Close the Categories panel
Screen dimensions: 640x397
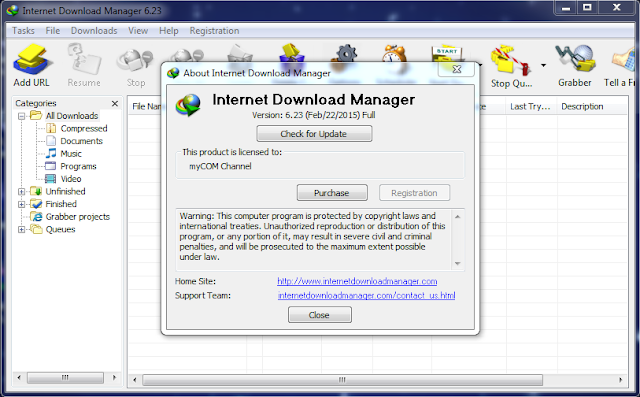tap(115, 104)
